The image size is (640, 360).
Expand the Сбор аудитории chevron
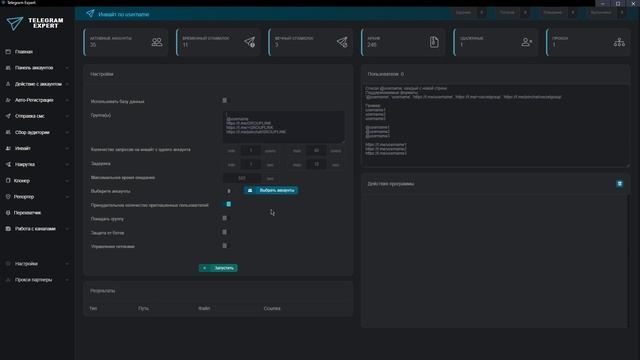point(67,132)
